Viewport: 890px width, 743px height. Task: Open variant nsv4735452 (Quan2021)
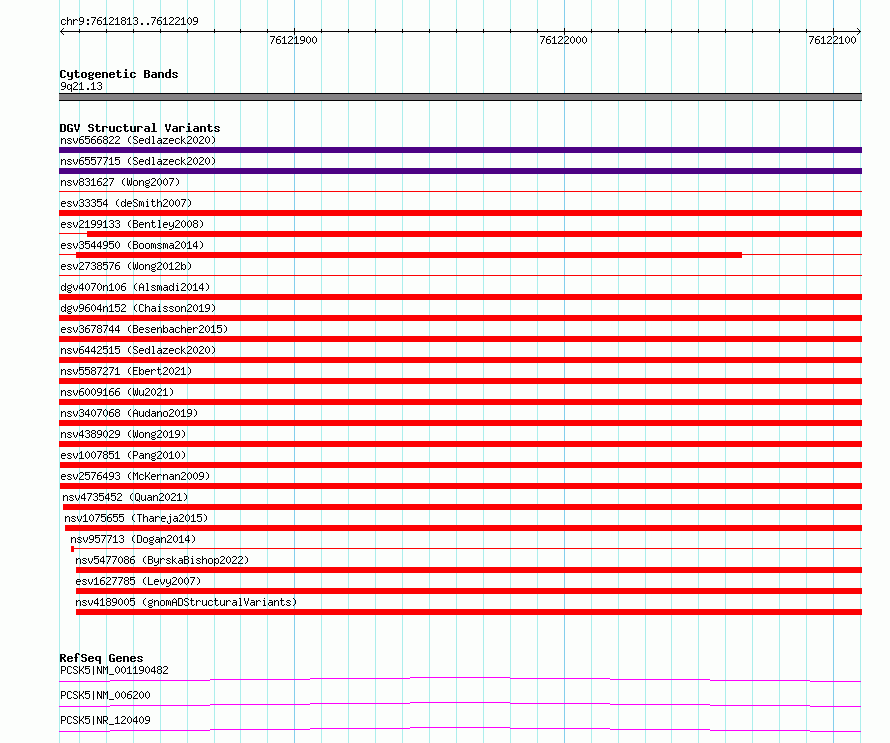tap(125, 497)
